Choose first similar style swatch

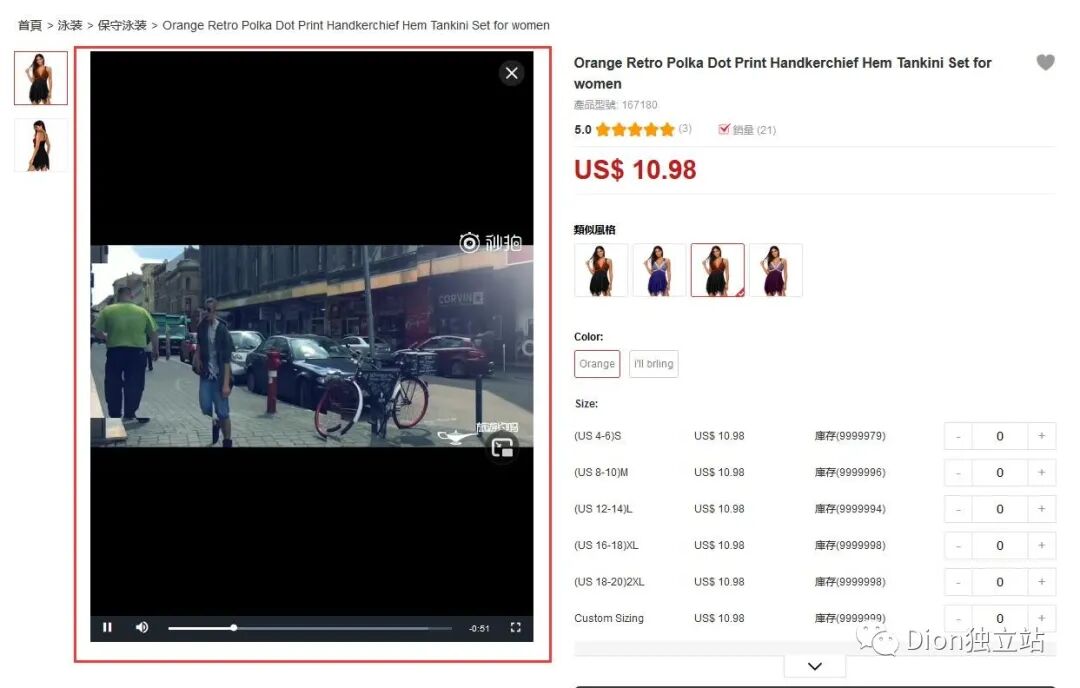point(601,270)
